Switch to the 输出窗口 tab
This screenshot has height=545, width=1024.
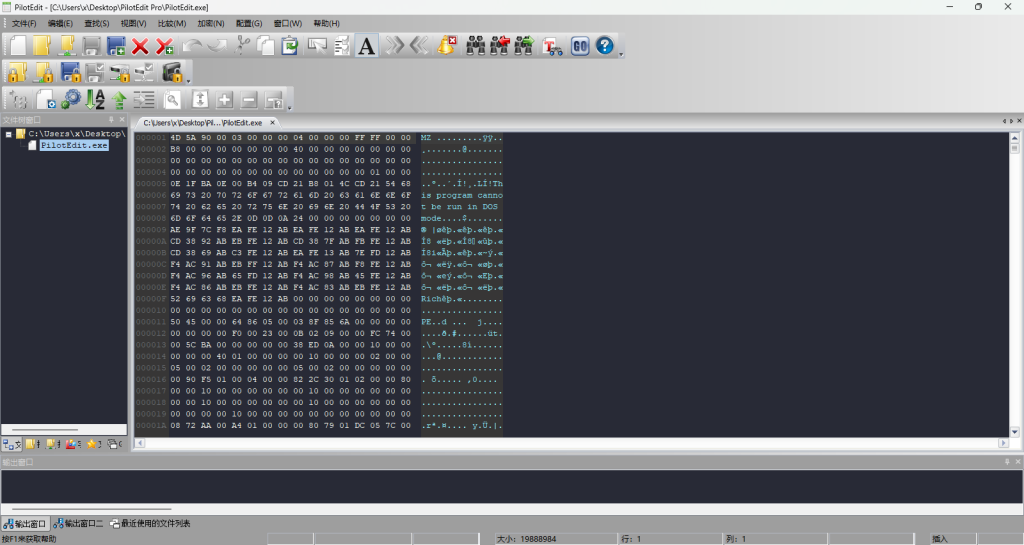pyautogui.click(x=25, y=523)
